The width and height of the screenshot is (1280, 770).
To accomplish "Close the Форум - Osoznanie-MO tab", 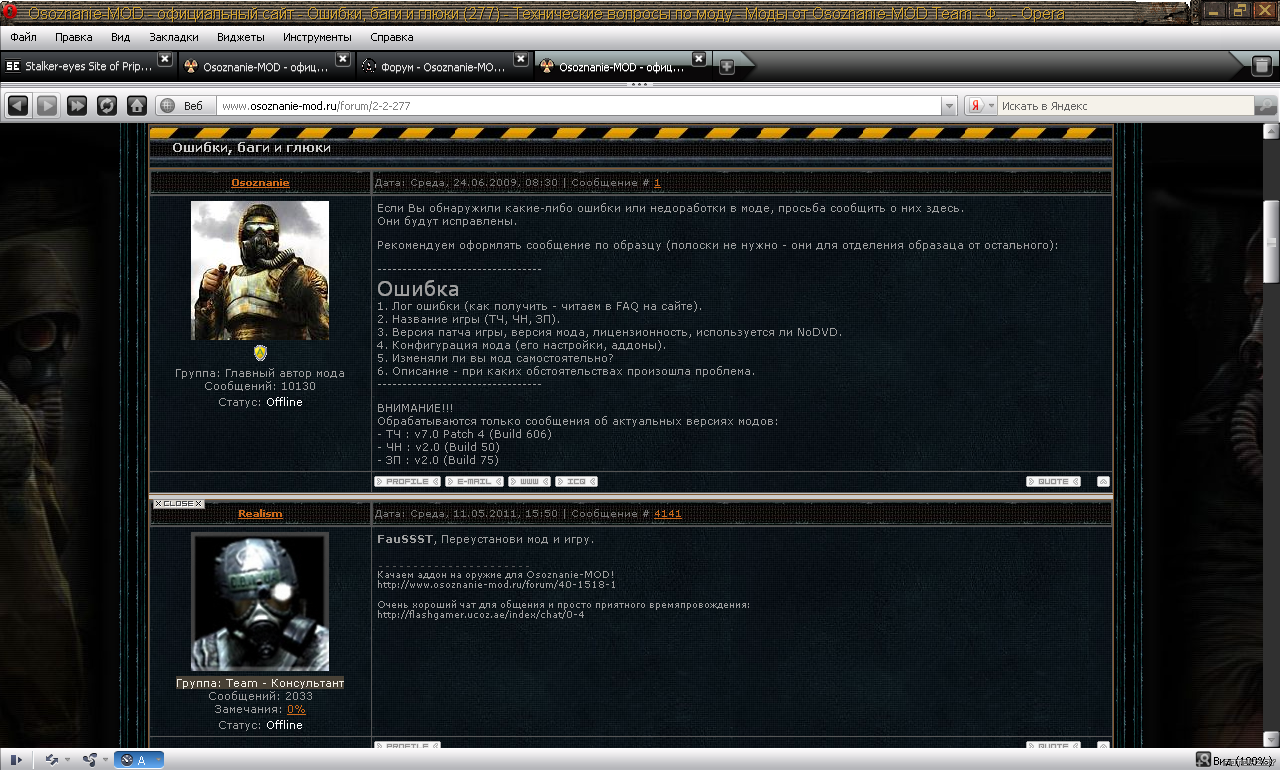I will (x=521, y=59).
